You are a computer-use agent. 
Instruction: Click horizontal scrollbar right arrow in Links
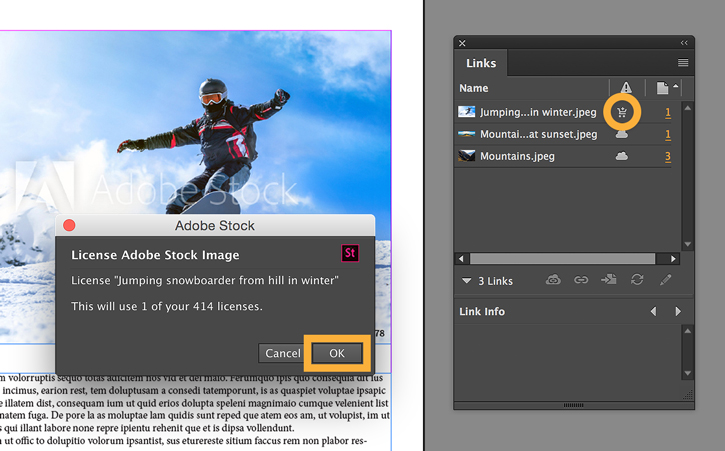[x=673, y=259]
